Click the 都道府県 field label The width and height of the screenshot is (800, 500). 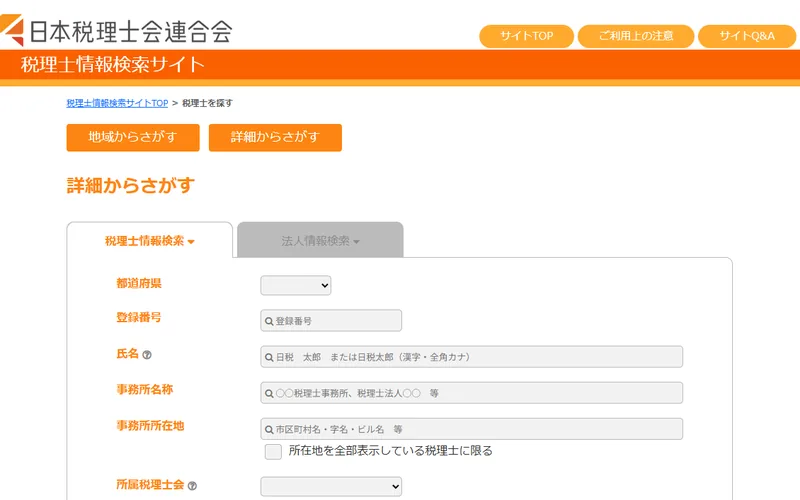pyautogui.click(x=139, y=284)
